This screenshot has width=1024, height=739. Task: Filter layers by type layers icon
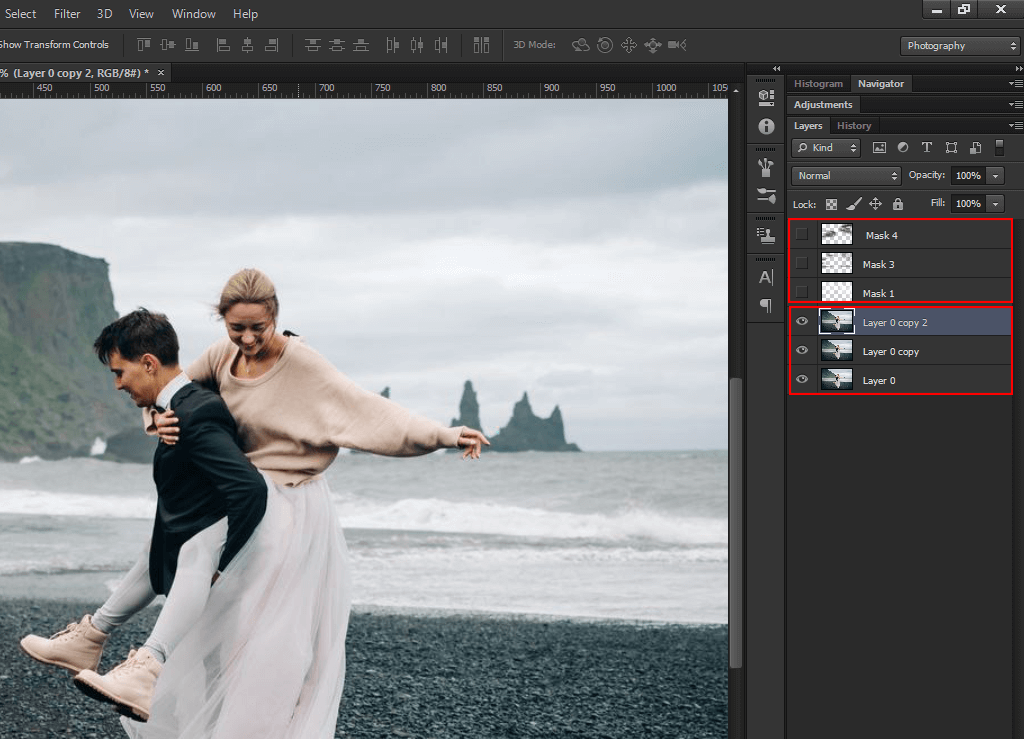[927, 148]
